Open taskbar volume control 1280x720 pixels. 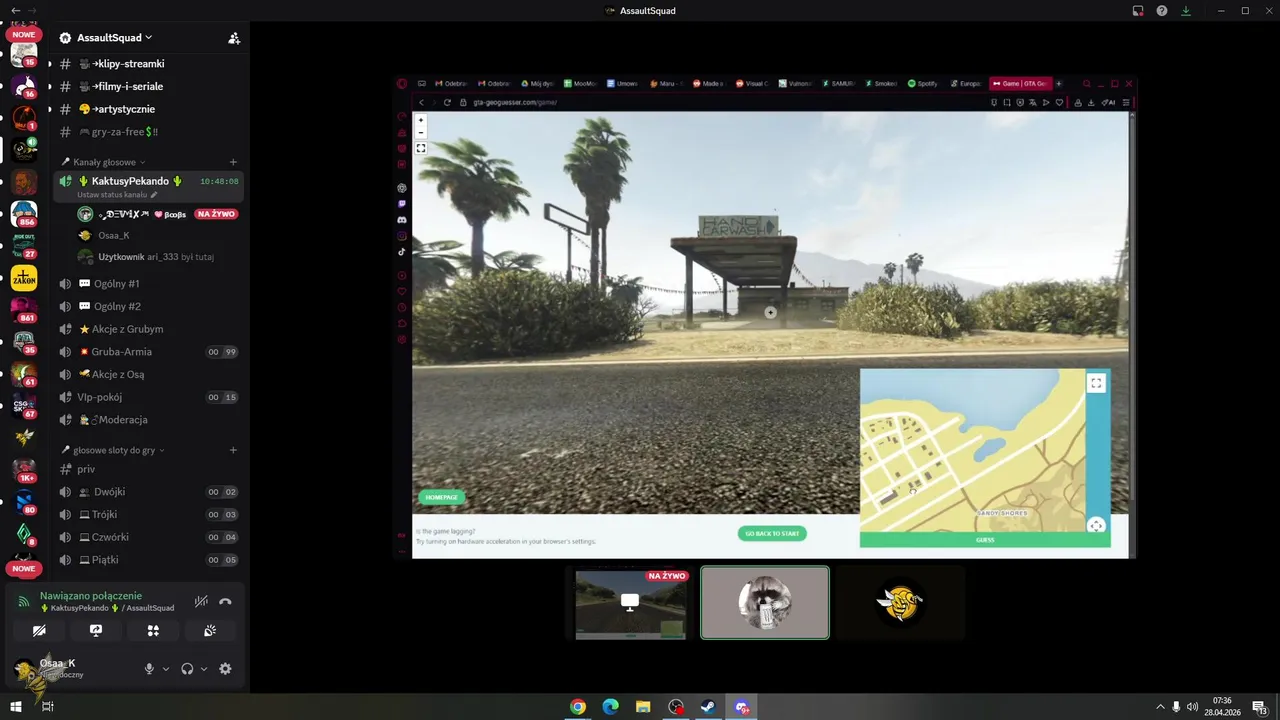[x=1192, y=707]
